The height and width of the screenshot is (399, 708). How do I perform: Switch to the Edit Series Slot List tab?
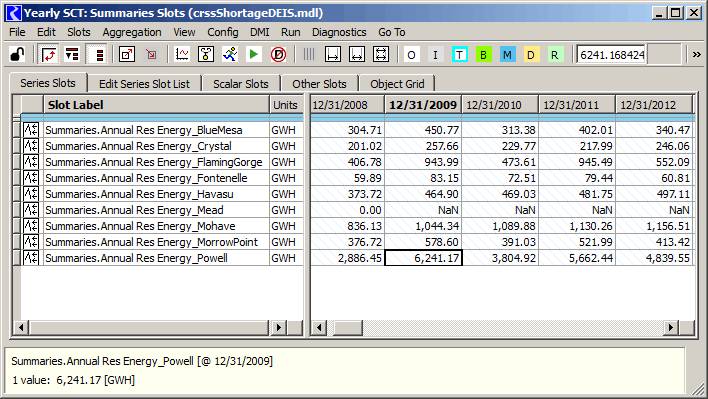(x=144, y=84)
